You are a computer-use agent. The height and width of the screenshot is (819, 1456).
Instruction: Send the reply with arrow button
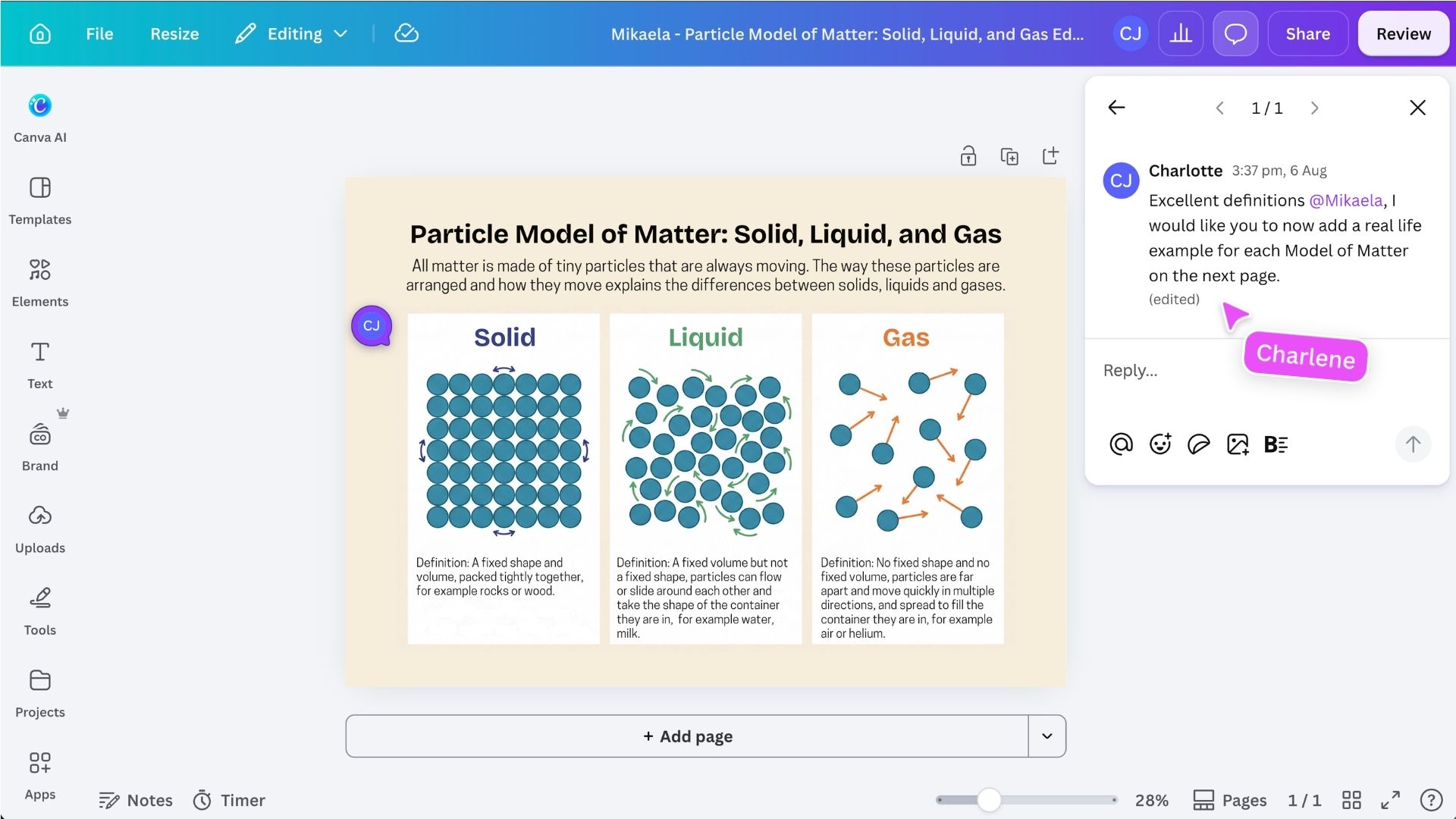(x=1413, y=444)
